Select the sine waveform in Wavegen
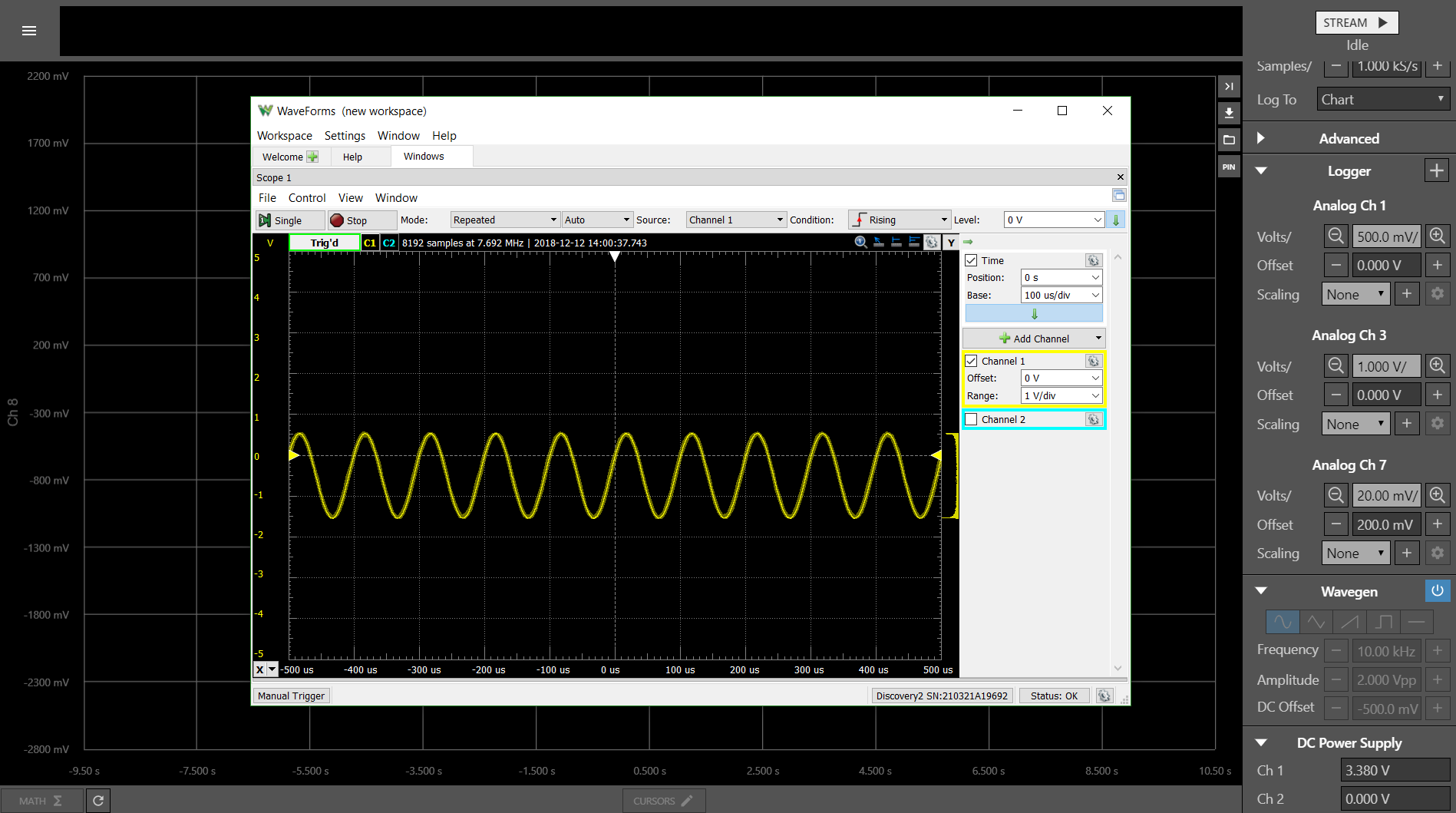This screenshot has height=813, width=1456. pos(1283,622)
